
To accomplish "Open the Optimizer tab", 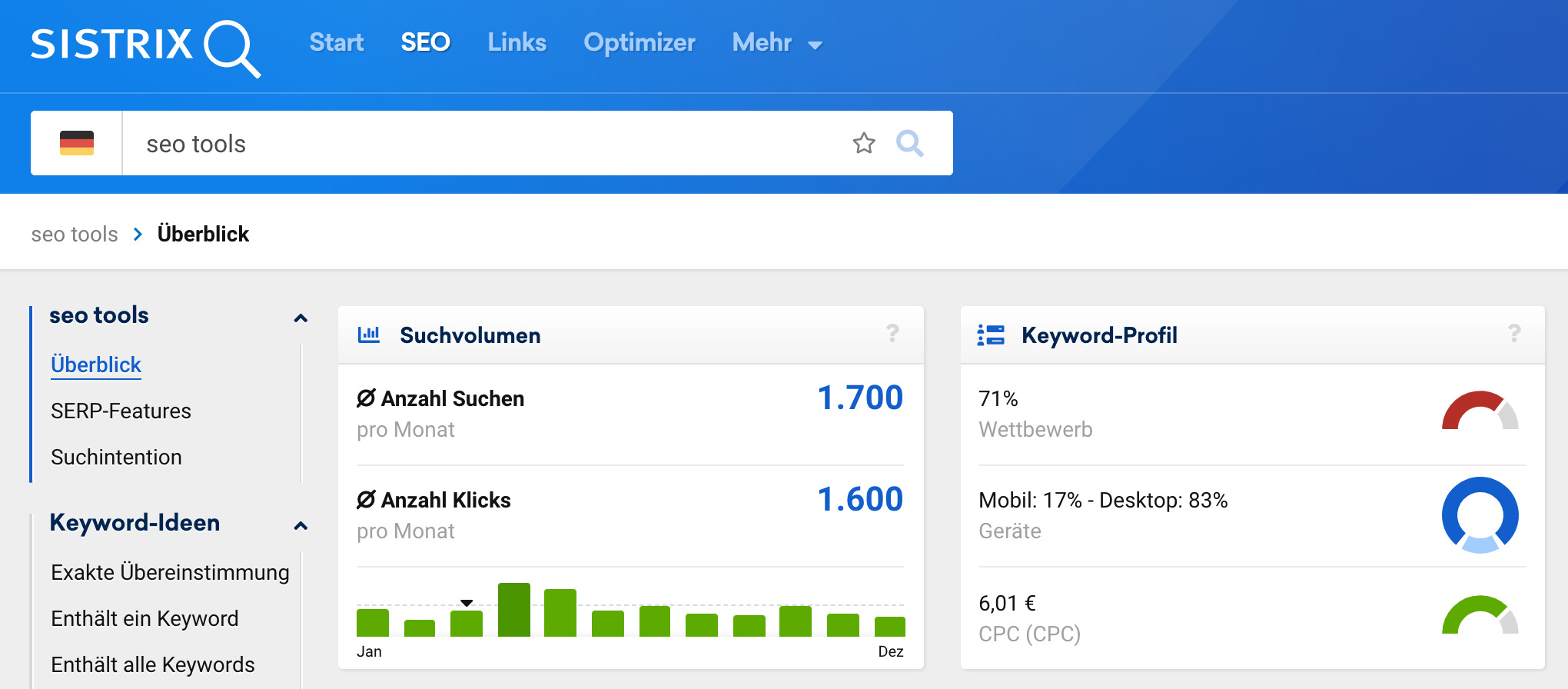I will pyautogui.click(x=639, y=43).
